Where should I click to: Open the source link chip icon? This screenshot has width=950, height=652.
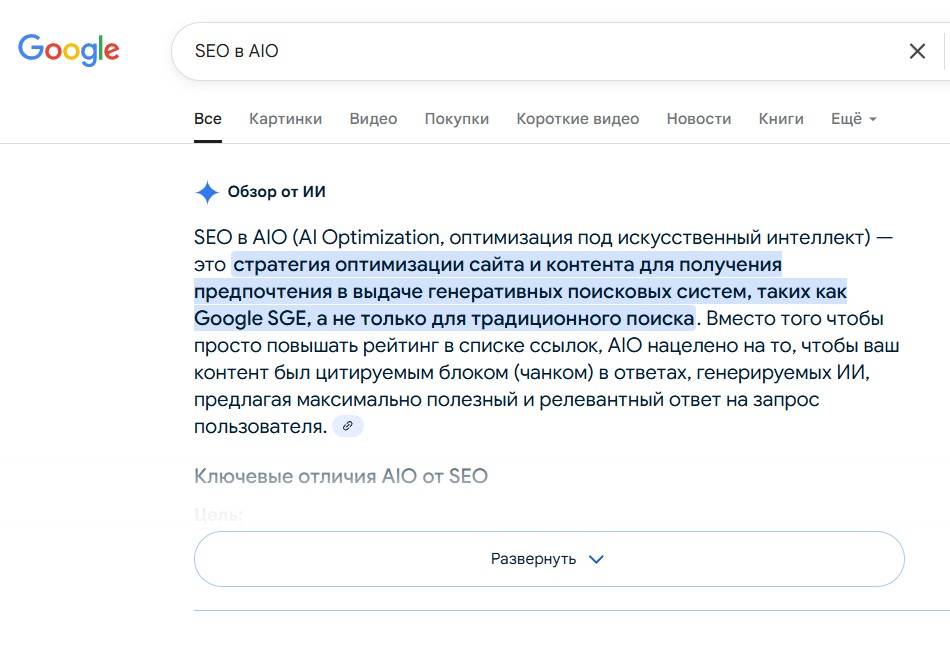pos(348,426)
